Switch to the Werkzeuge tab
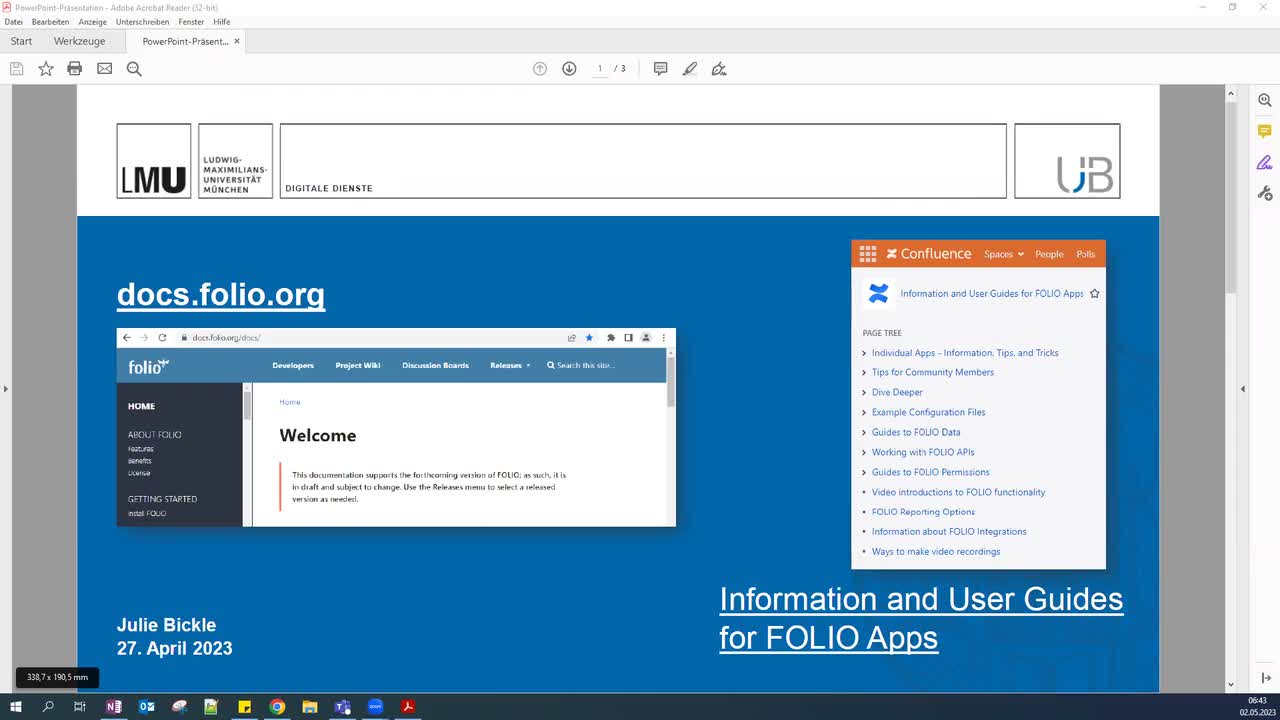 [x=79, y=41]
